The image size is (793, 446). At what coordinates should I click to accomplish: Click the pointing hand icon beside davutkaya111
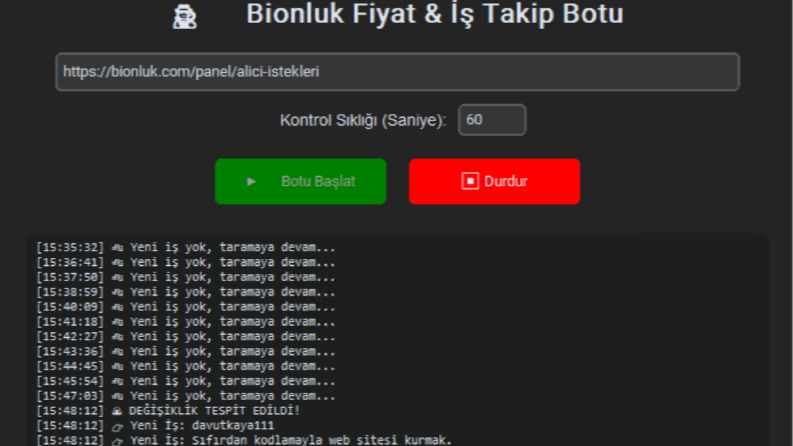tap(117, 426)
